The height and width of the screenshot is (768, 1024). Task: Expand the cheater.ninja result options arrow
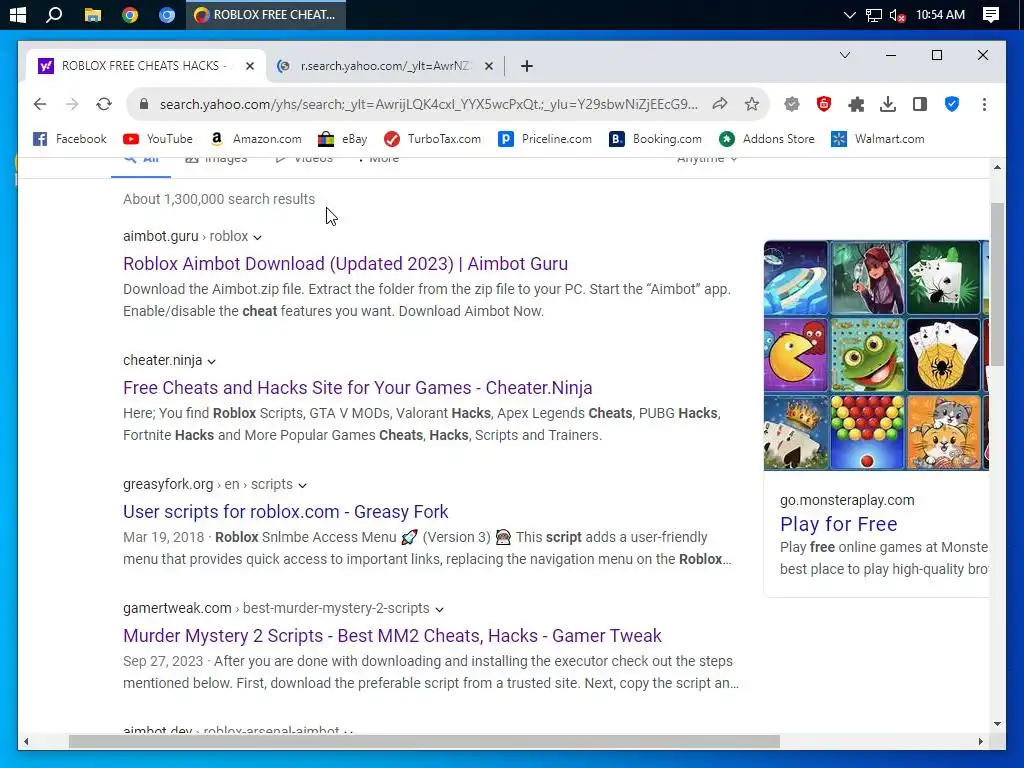(212, 361)
